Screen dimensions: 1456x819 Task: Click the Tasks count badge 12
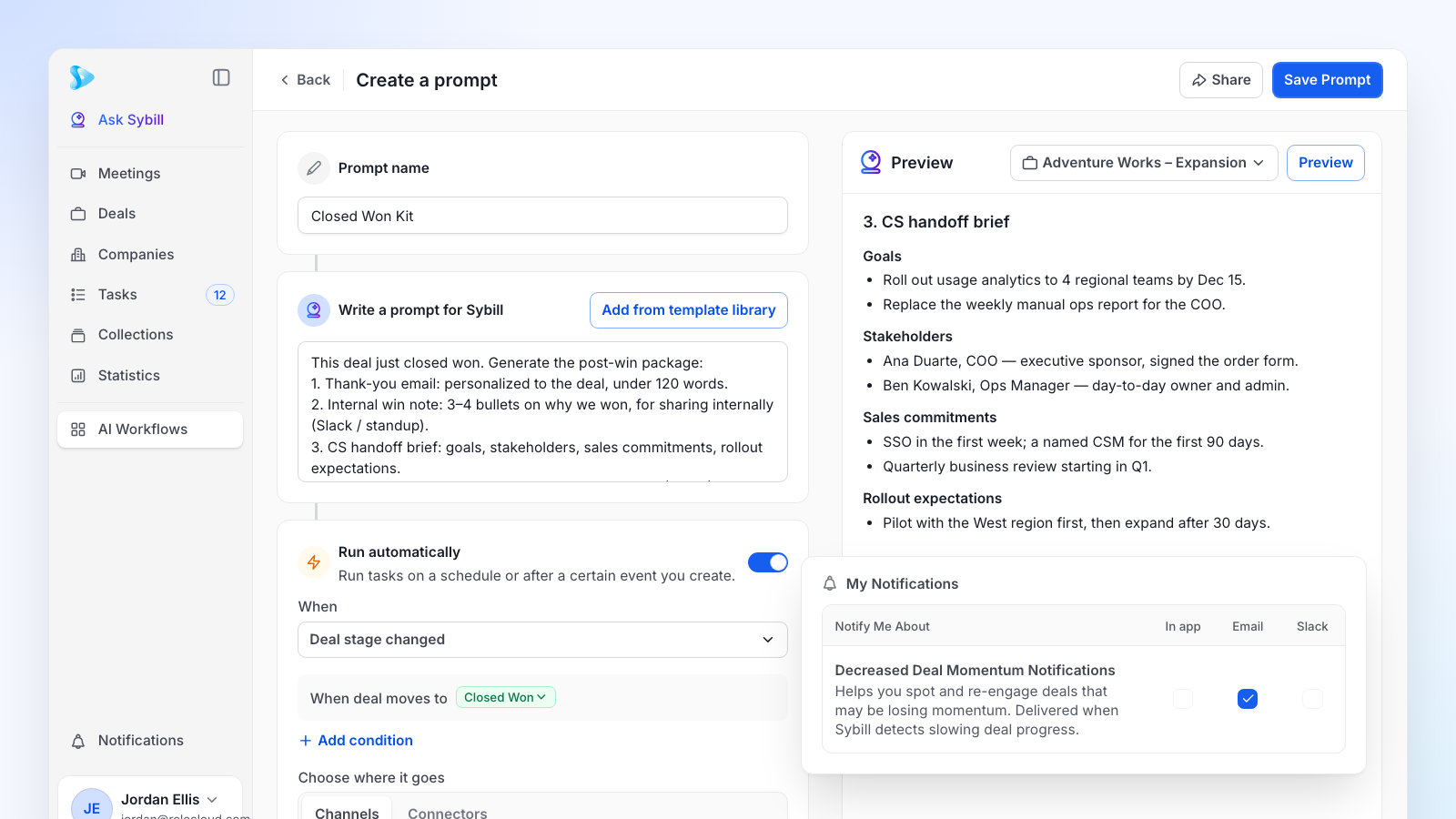(x=220, y=295)
